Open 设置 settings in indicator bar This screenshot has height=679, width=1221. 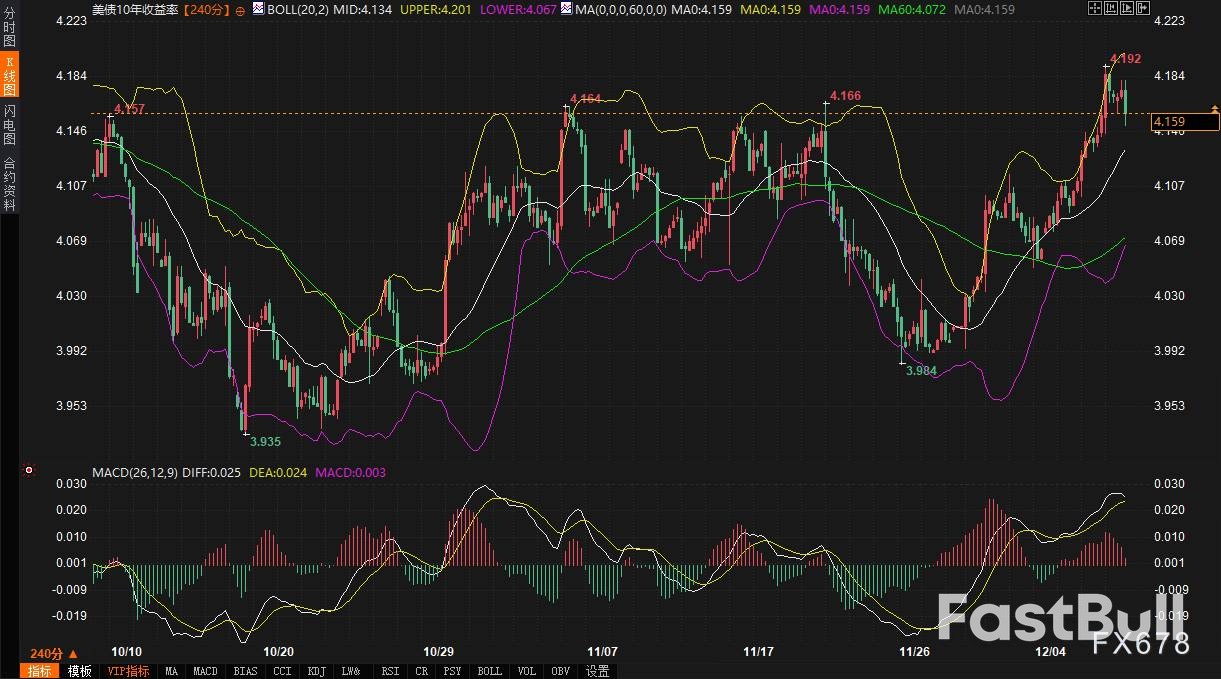tap(597, 671)
